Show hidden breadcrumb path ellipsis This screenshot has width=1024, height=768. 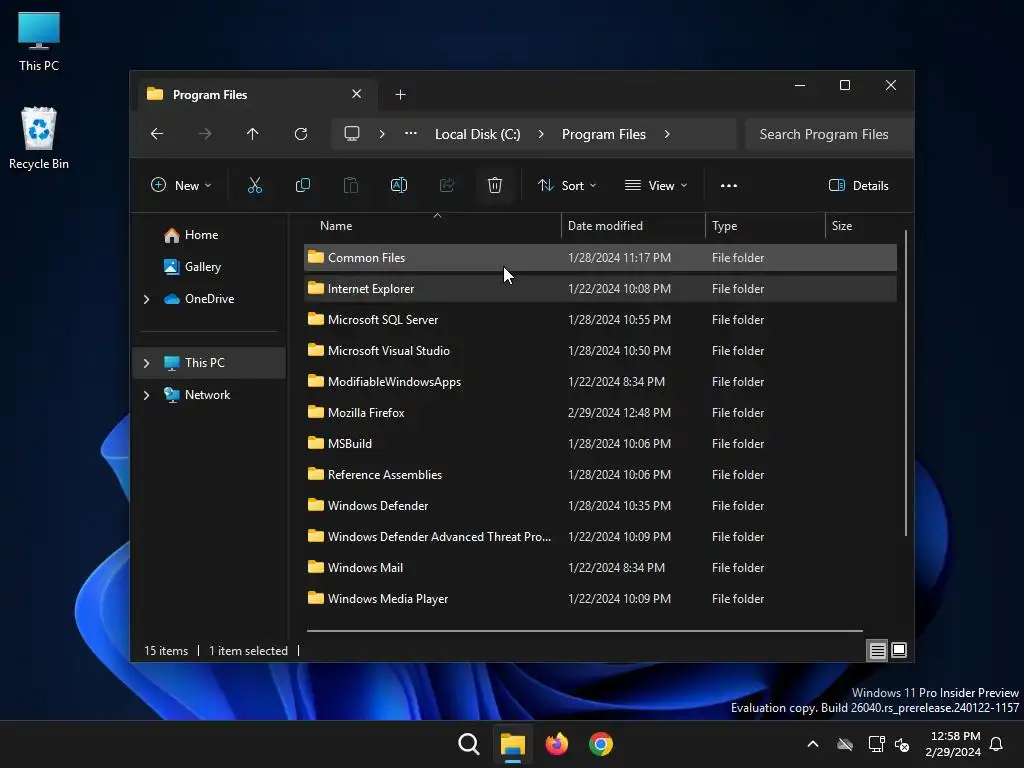click(411, 133)
